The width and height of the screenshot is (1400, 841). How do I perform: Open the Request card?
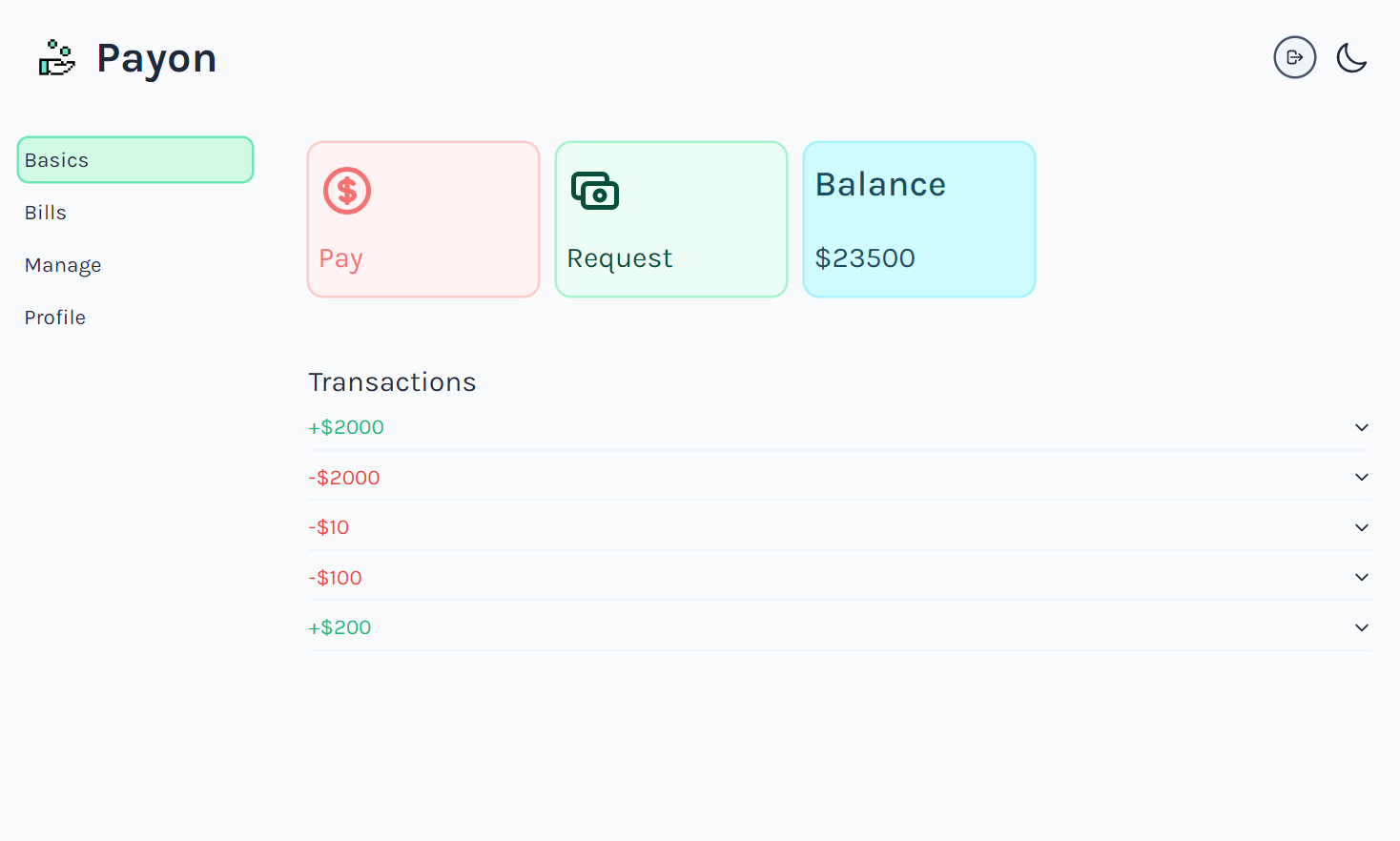[x=671, y=219]
